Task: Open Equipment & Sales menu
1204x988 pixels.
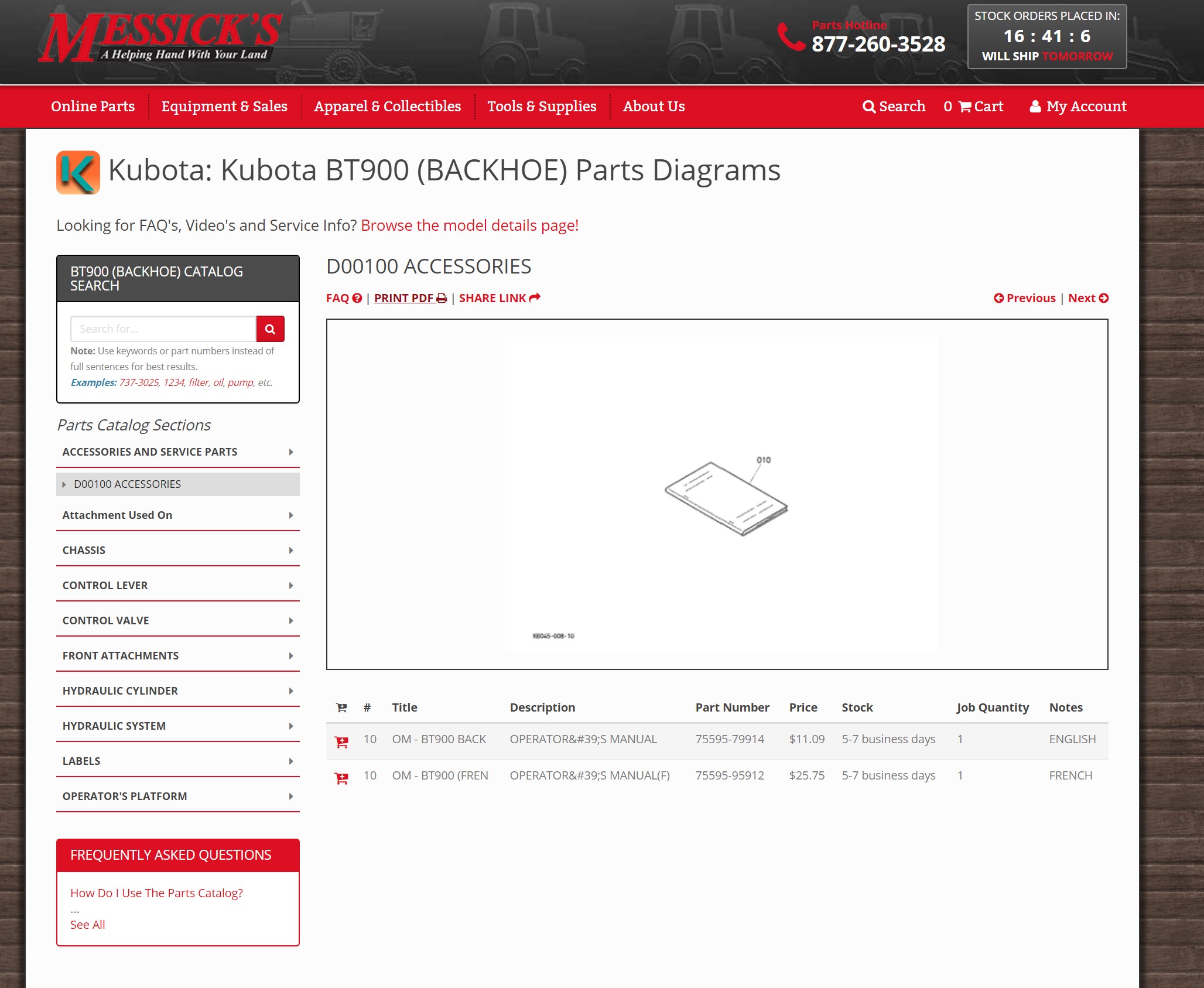Action: click(x=224, y=106)
